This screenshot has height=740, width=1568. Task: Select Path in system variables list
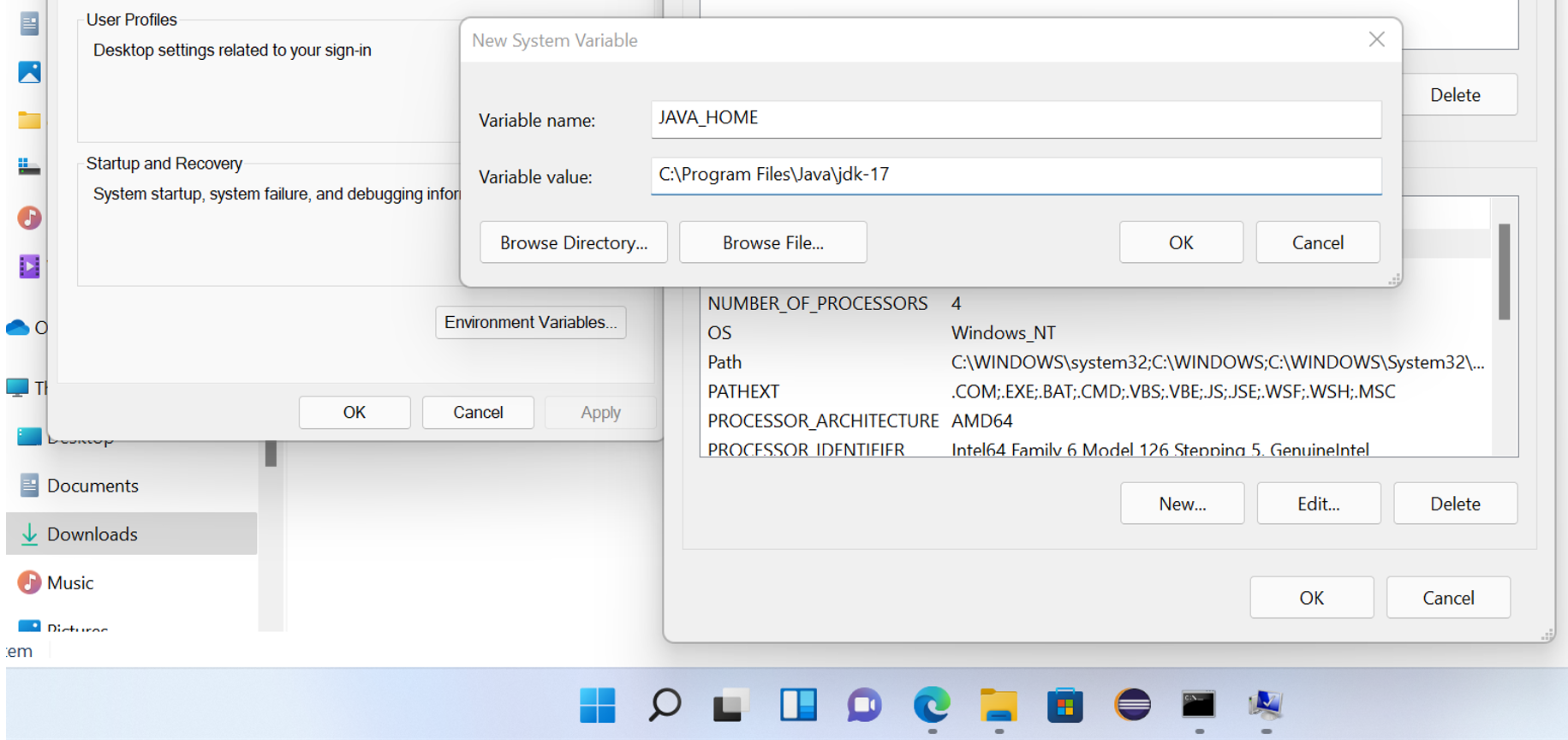pyautogui.click(x=725, y=362)
